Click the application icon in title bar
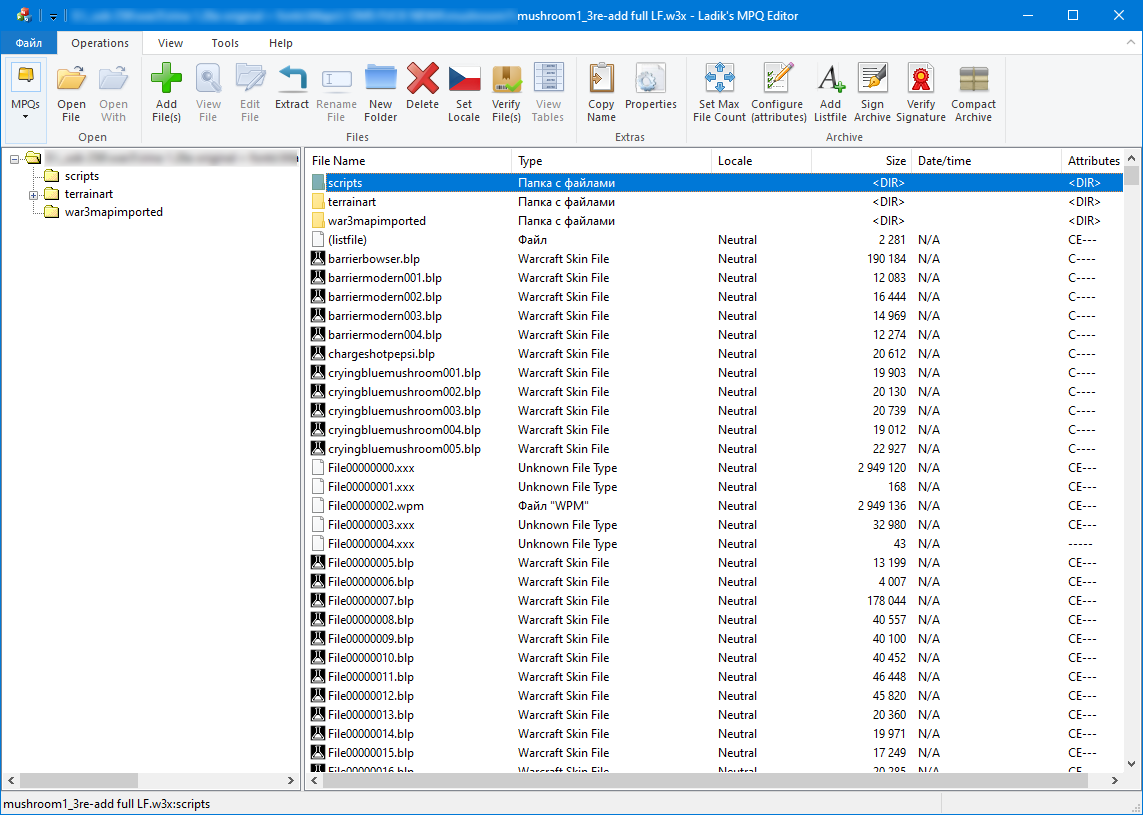Viewport: 1143px width, 815px height. (23, 15)
